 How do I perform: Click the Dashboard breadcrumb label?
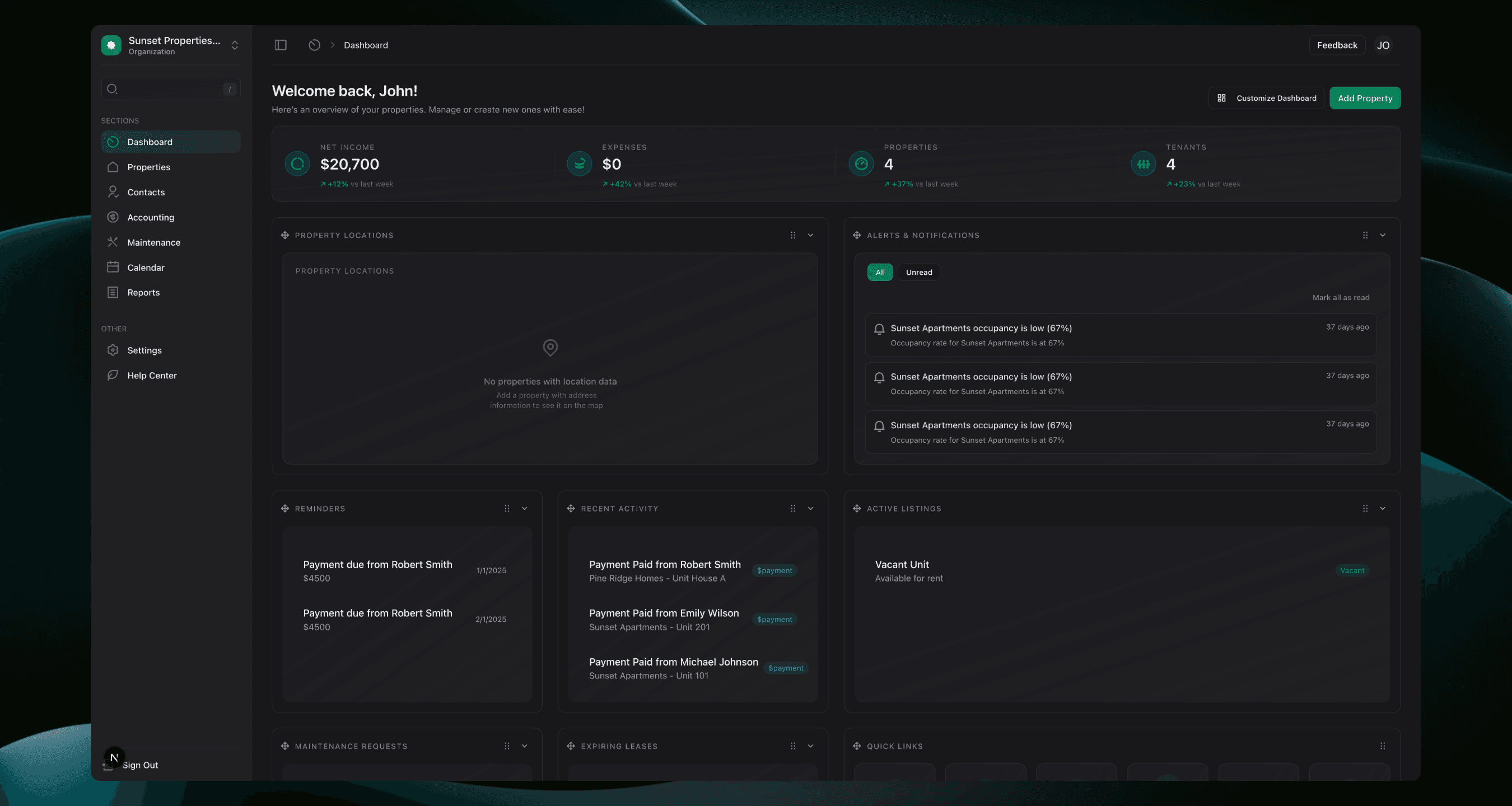coord(366,45)
